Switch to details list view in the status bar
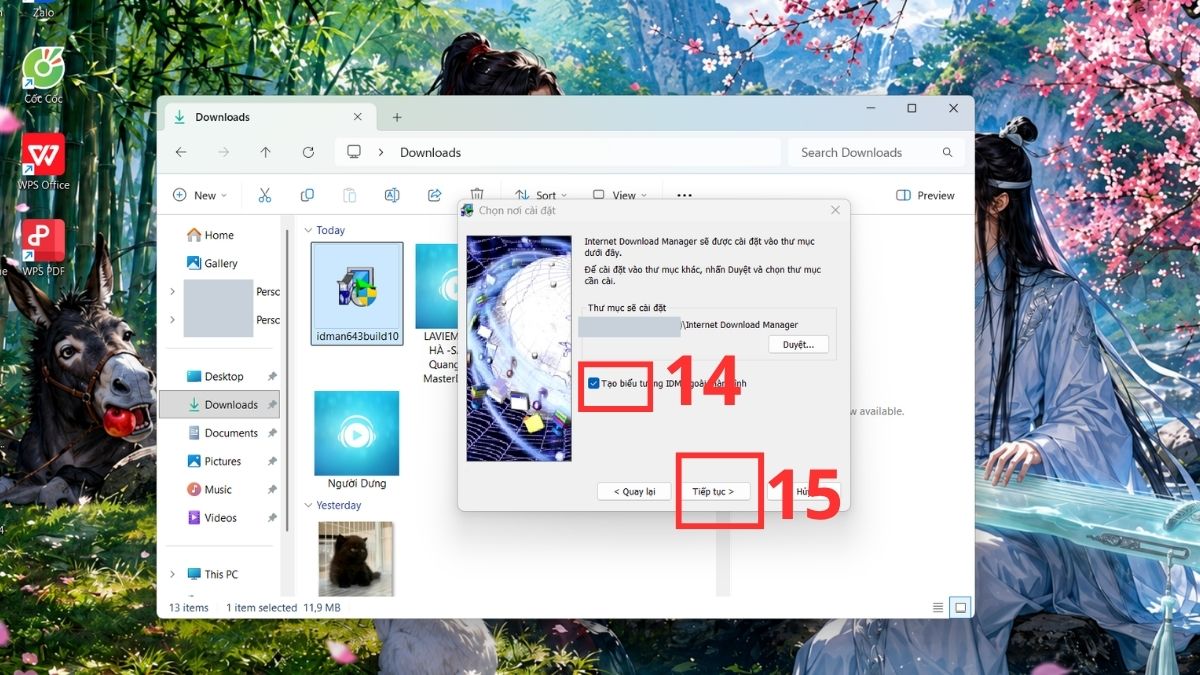 (938, 607)
